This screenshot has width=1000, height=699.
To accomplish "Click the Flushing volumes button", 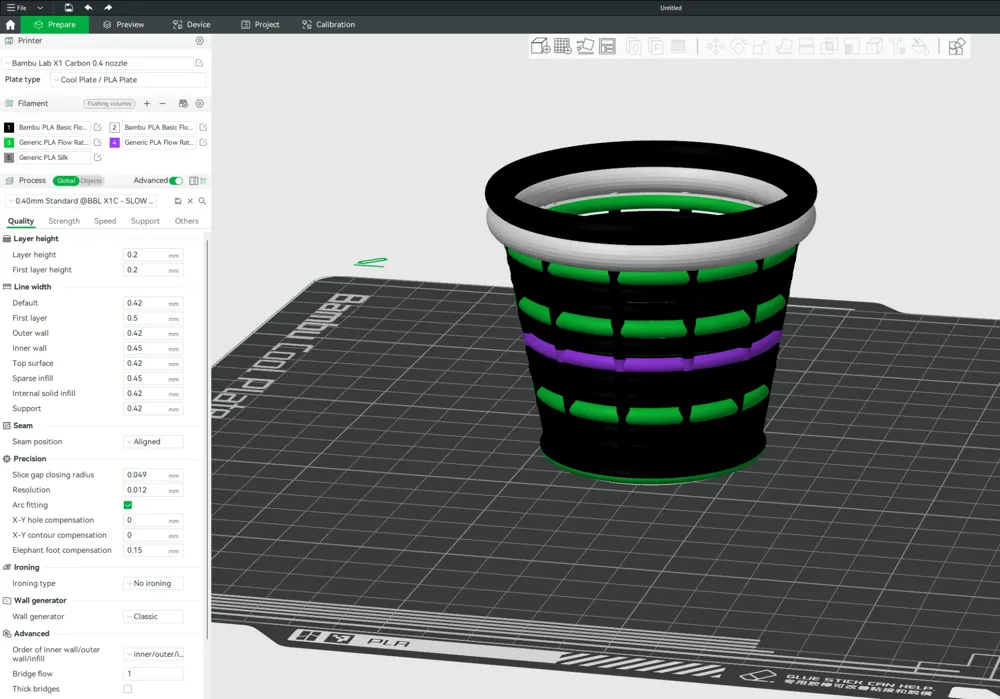I will tap(109, 104).
